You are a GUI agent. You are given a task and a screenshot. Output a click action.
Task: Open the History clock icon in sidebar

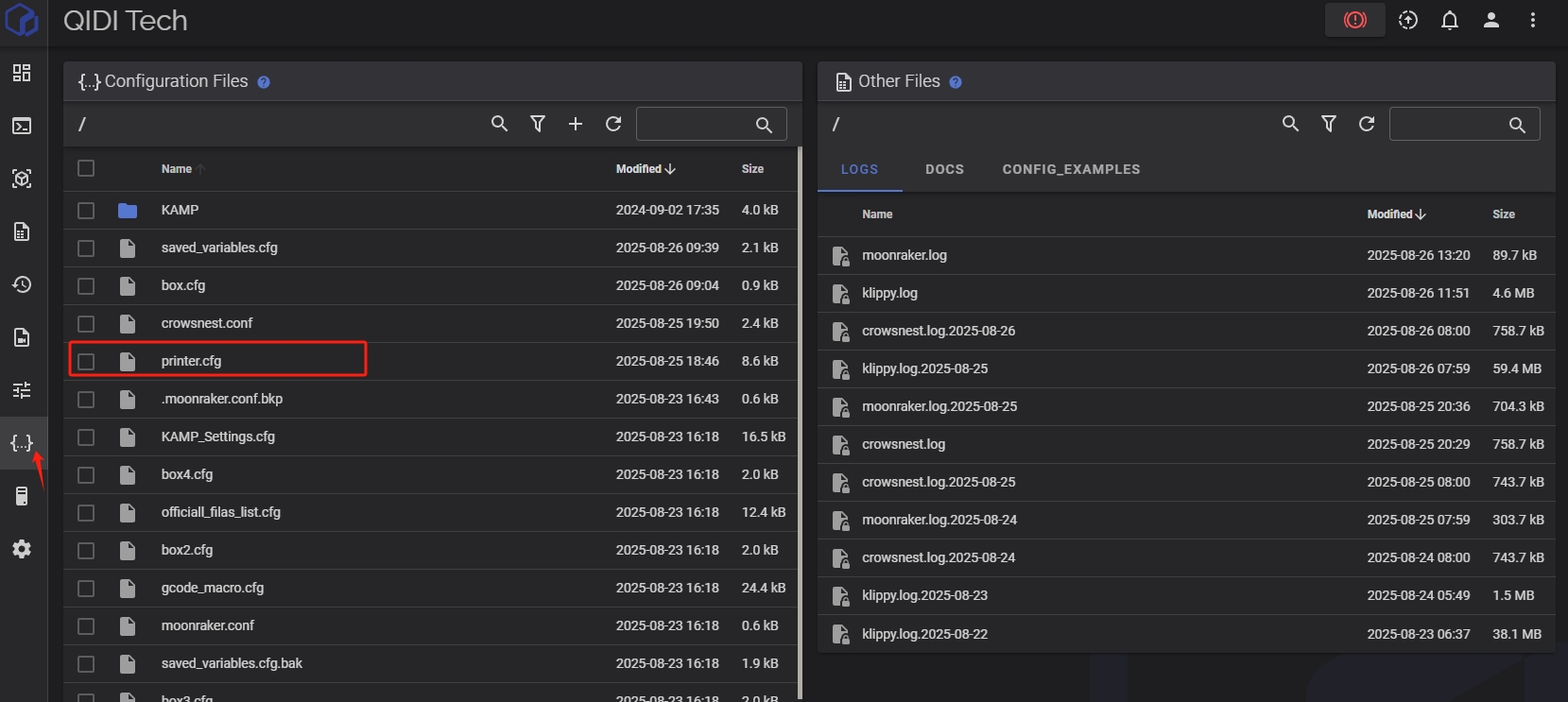click(x=22, y=284)
